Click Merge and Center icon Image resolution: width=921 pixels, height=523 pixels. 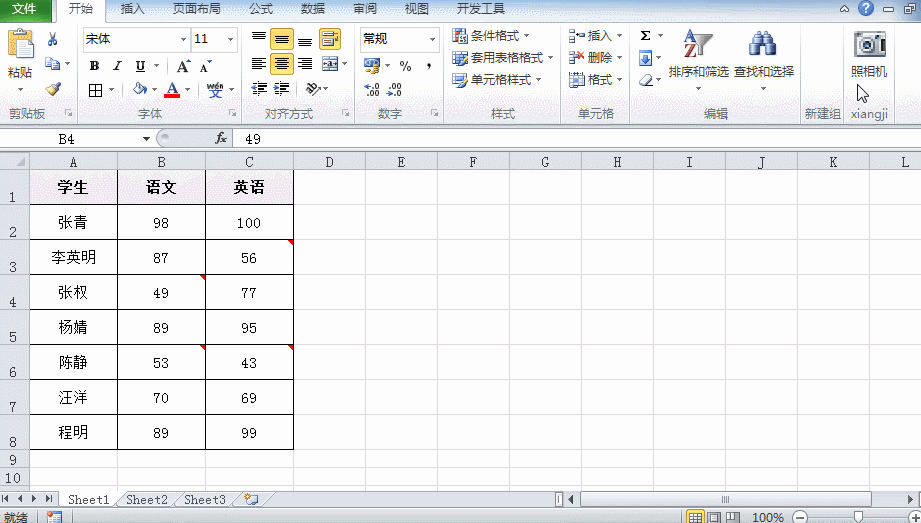330,63
